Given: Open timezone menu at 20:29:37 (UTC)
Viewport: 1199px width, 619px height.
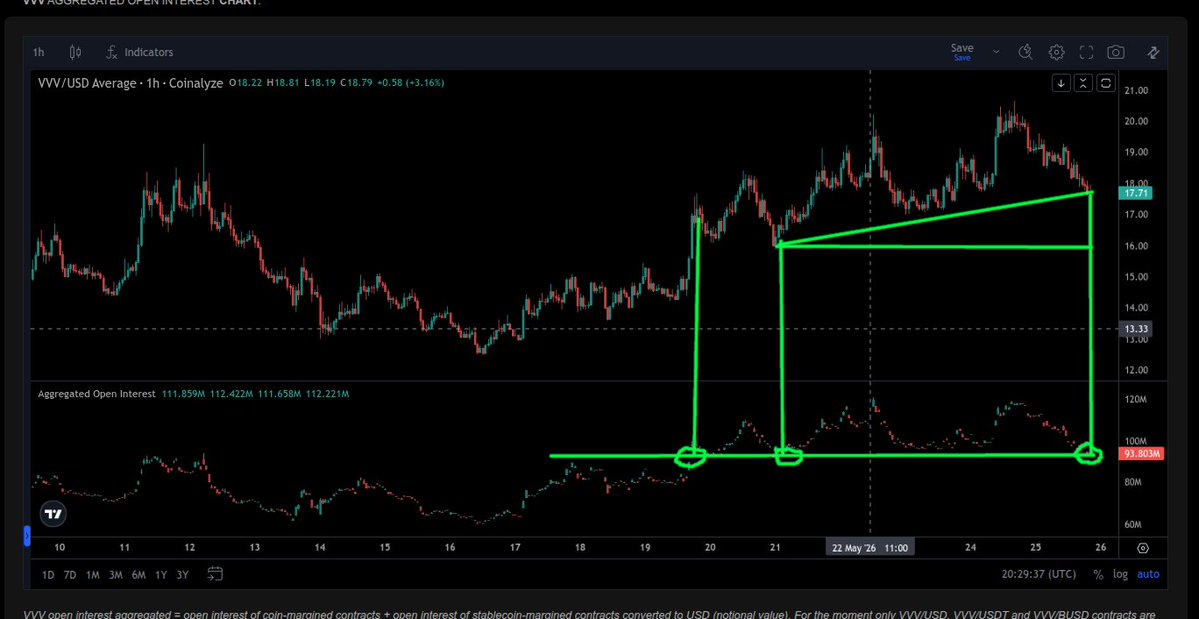Looking at the screenshot, I should pos(1038,575).
